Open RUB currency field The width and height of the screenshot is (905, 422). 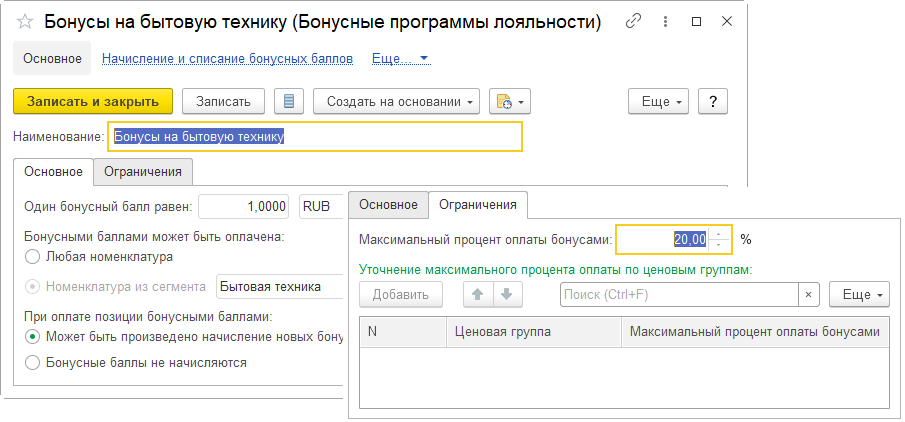point(323,207)
